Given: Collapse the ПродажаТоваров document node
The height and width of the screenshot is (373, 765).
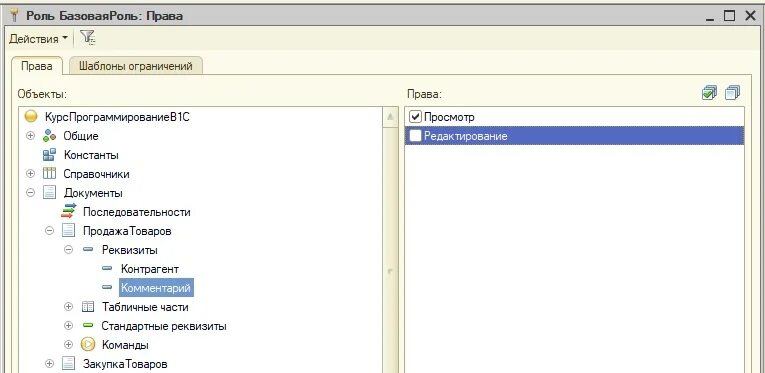Looking at the screenshot, I should [49, 231].
